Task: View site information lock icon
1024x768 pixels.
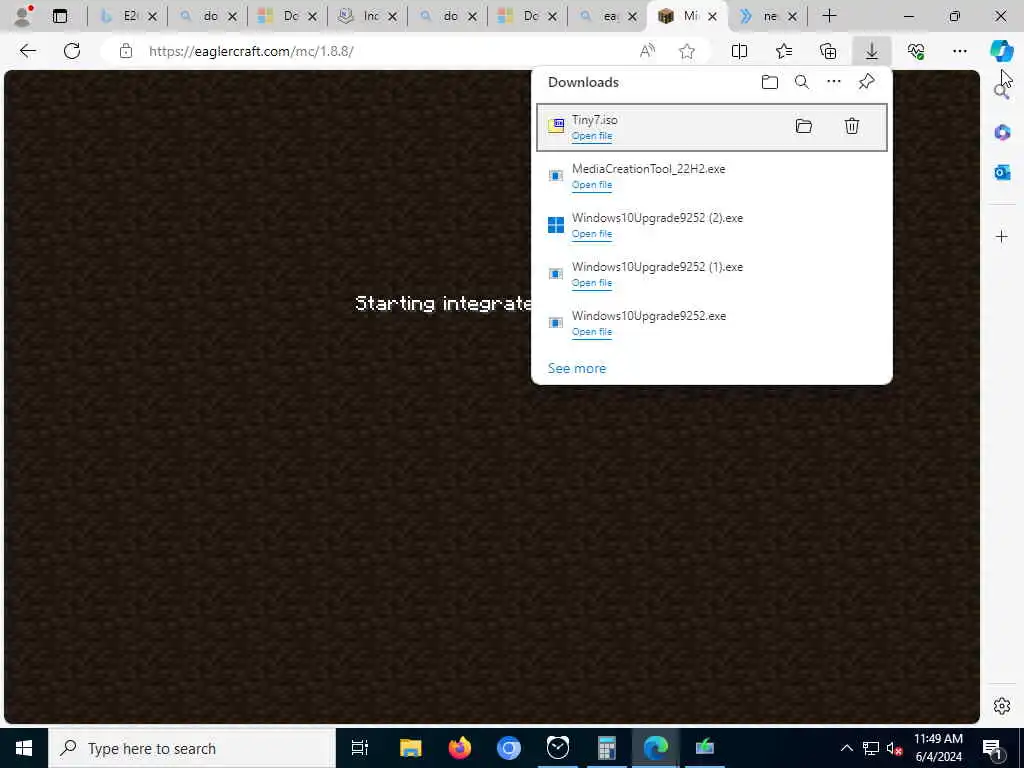Action: coord(125,51)
